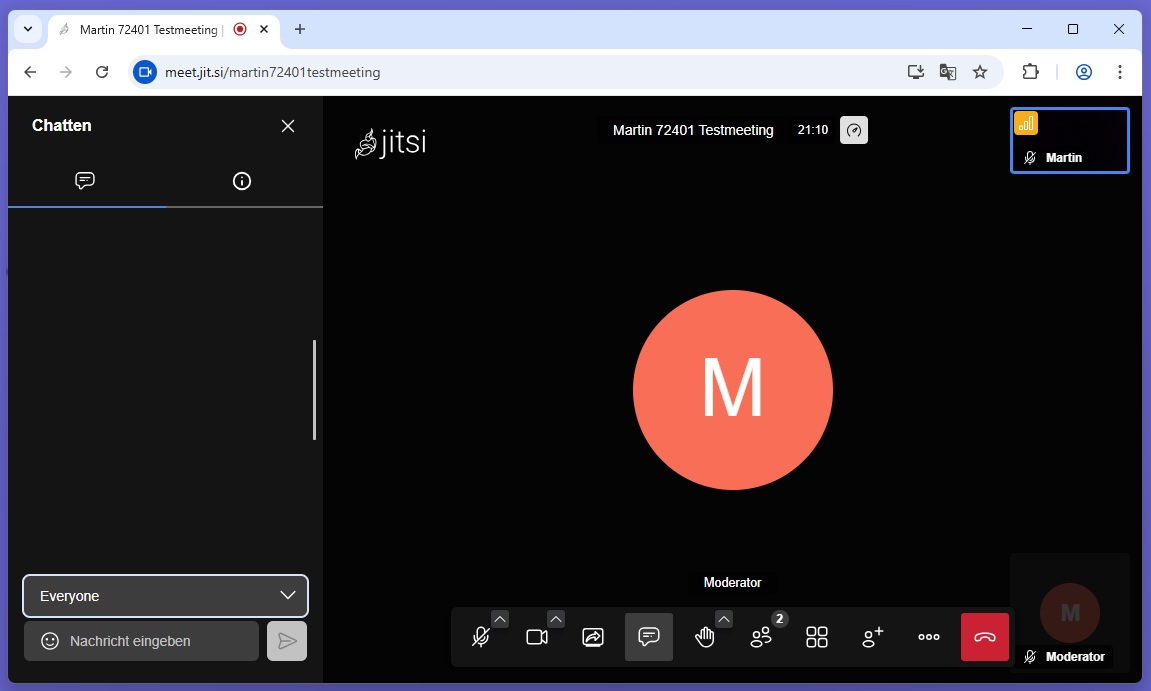Open the Everyone recipient dropdown

166,596
